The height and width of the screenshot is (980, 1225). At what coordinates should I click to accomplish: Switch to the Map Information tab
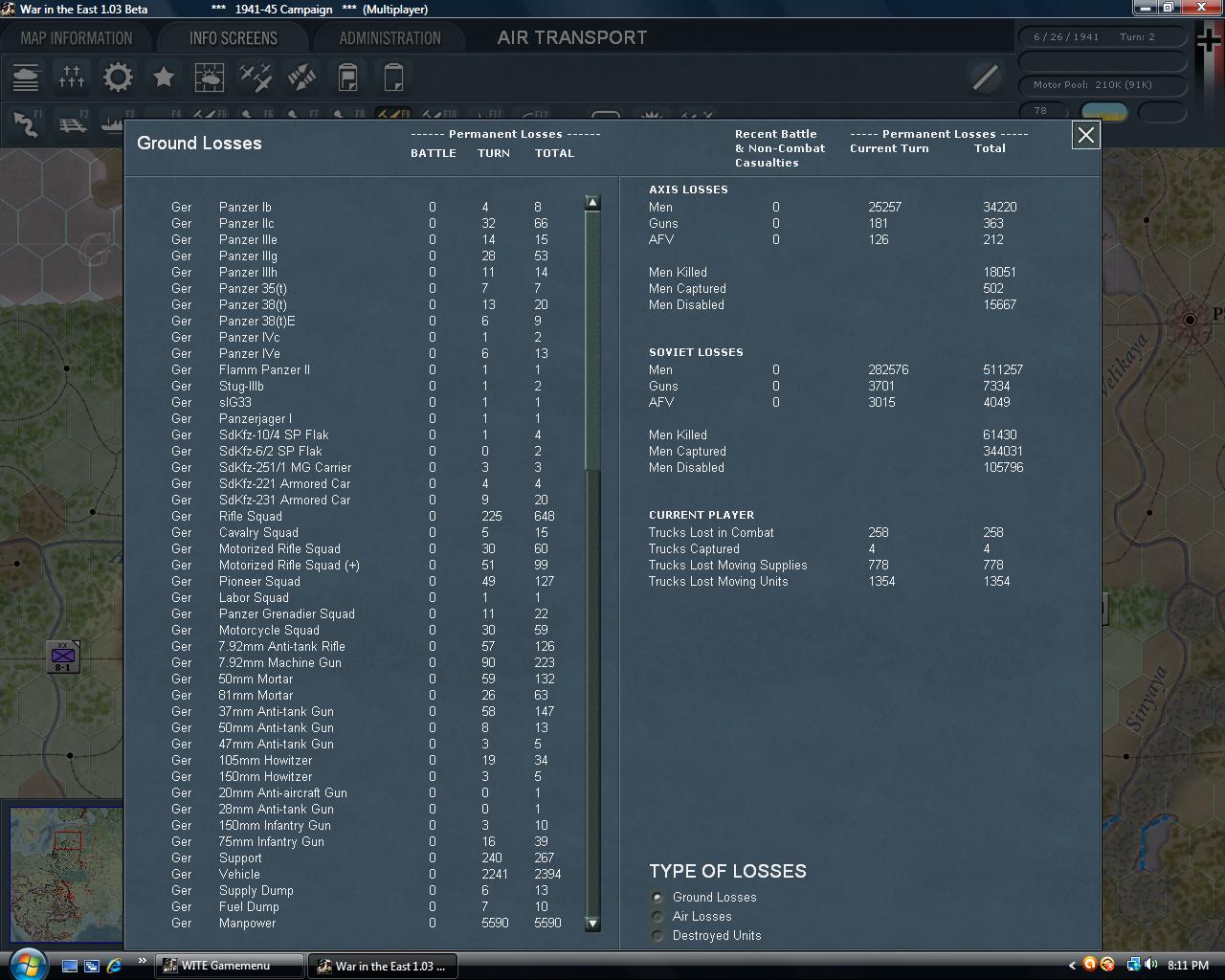[x=77, y=38]
